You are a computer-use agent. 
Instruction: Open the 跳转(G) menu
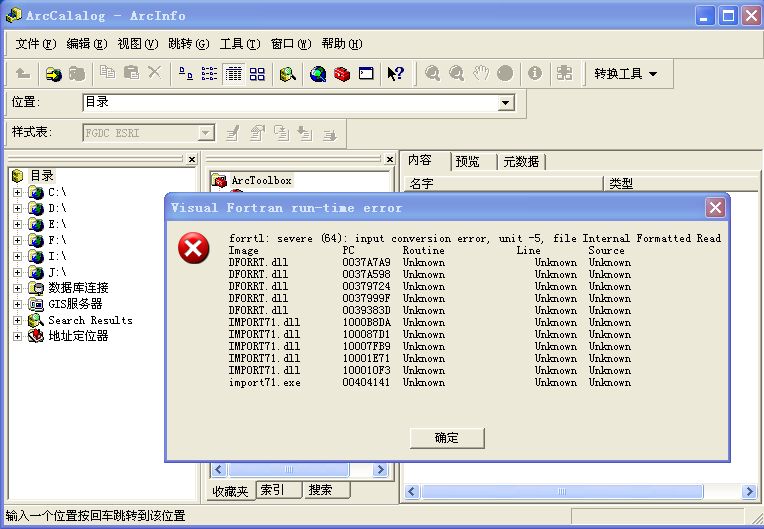click(189, 44)
